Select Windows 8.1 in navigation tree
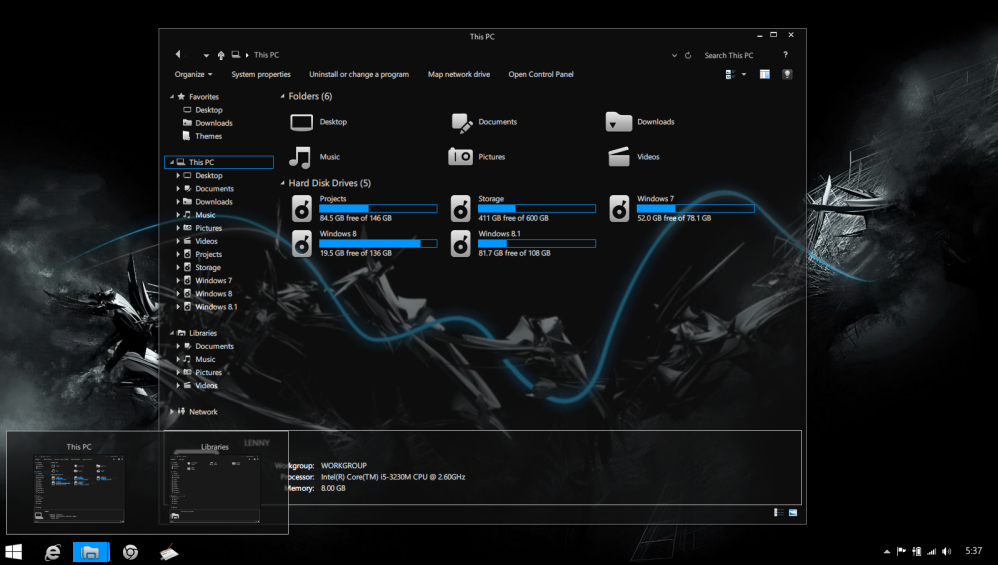Image resolution: width=998 pixels, height=565 pixels. pos(216,307)
